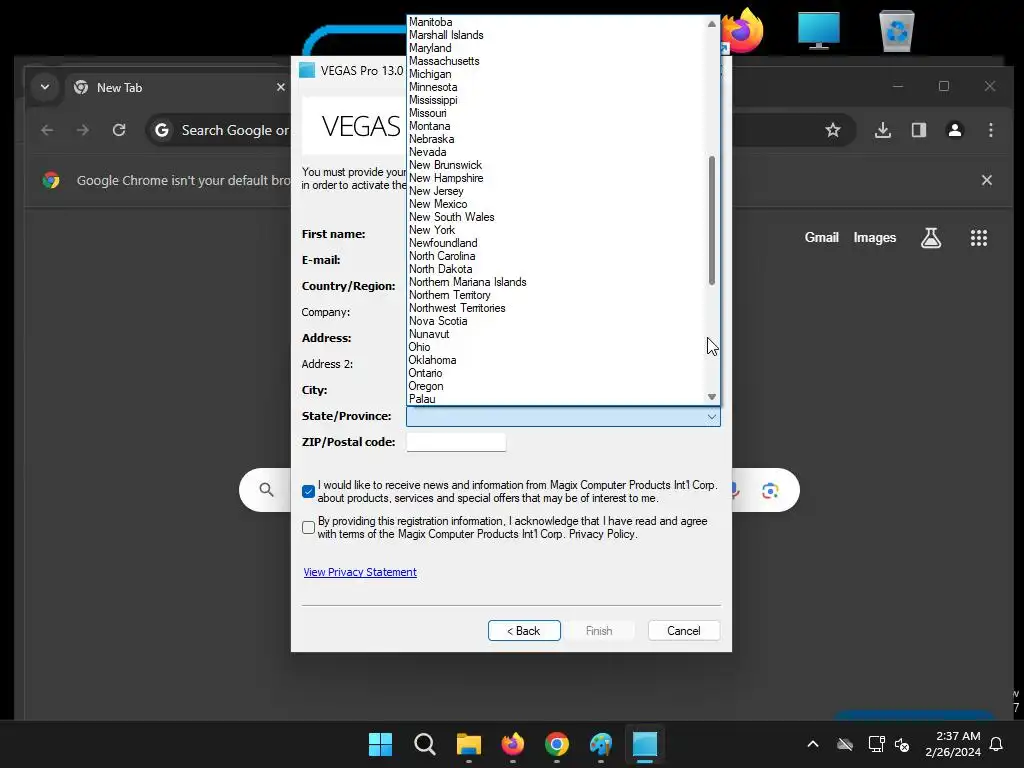Open the View Privacy Statement link
The image size is (1024, 768).
tap(360, 572)
